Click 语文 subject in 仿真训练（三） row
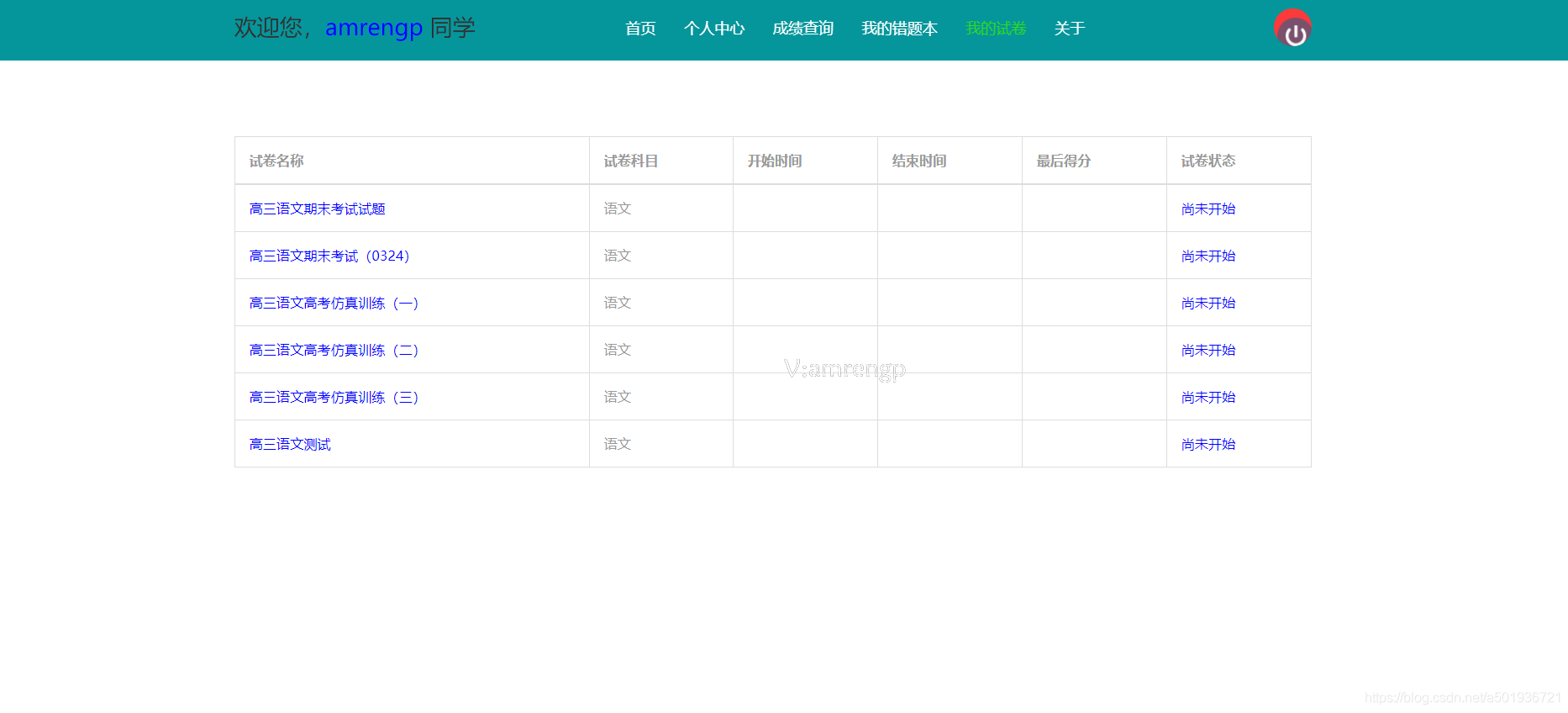 click(x=618, y=397)
